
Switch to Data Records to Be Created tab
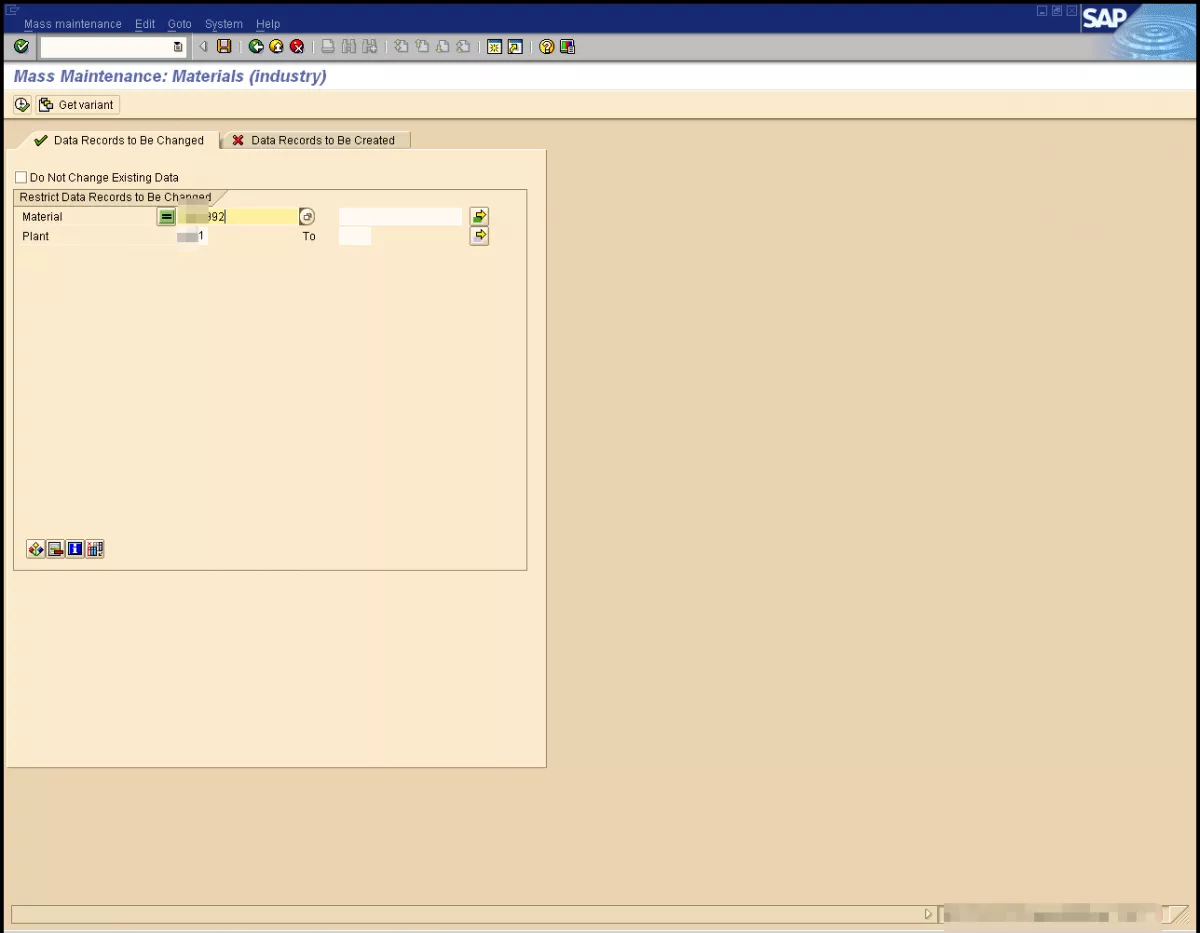coord(315,140)
